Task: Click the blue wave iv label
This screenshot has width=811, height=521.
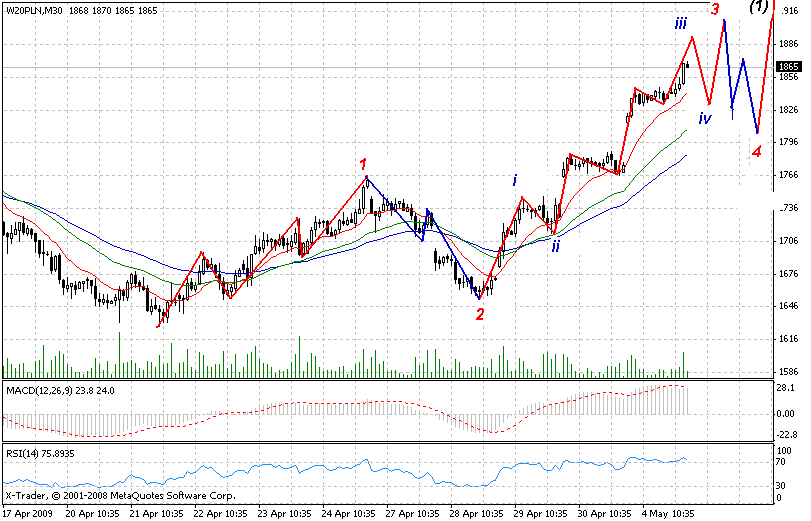Action: [705, 119]
